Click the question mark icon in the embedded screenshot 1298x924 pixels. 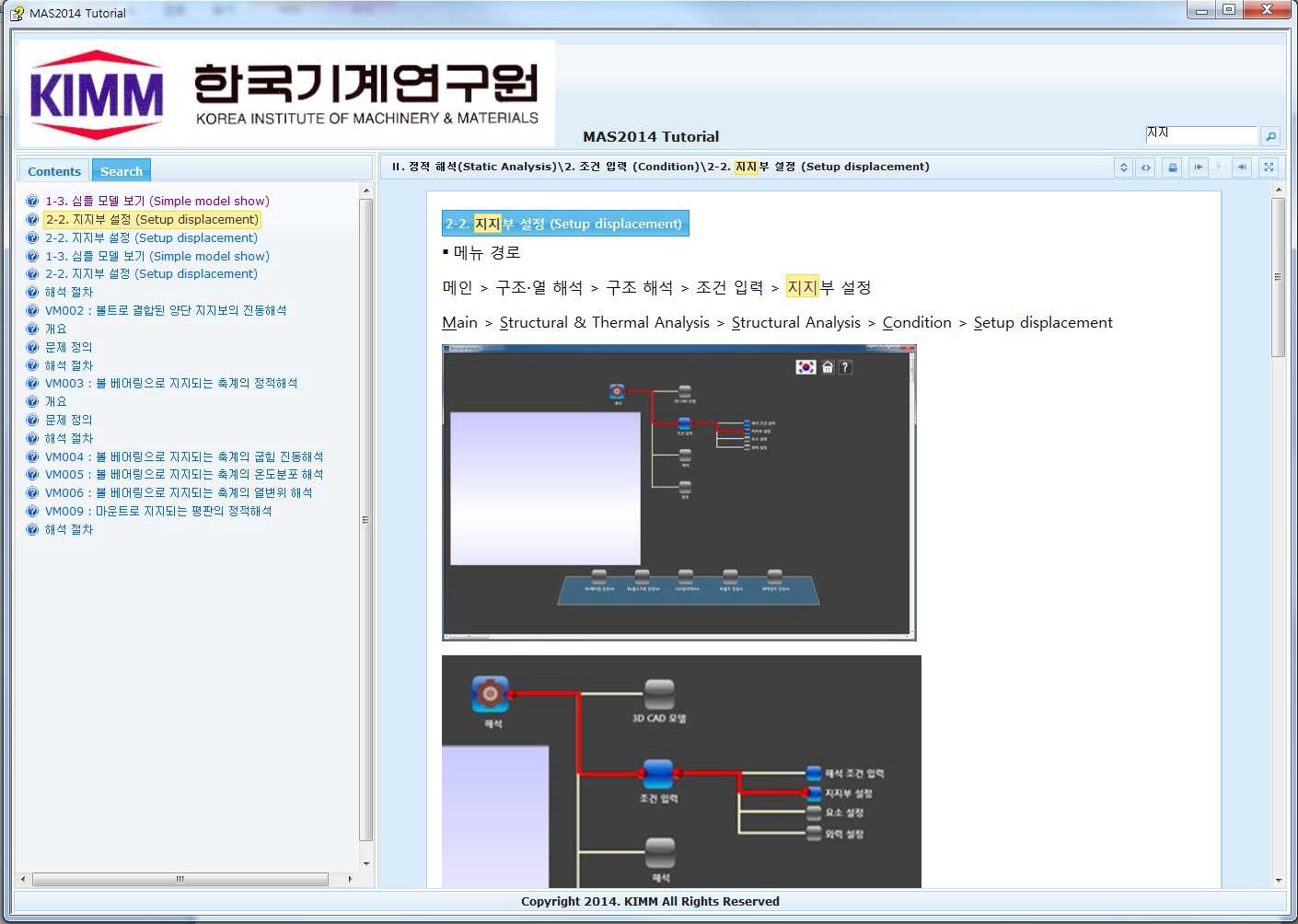point(845,366)
